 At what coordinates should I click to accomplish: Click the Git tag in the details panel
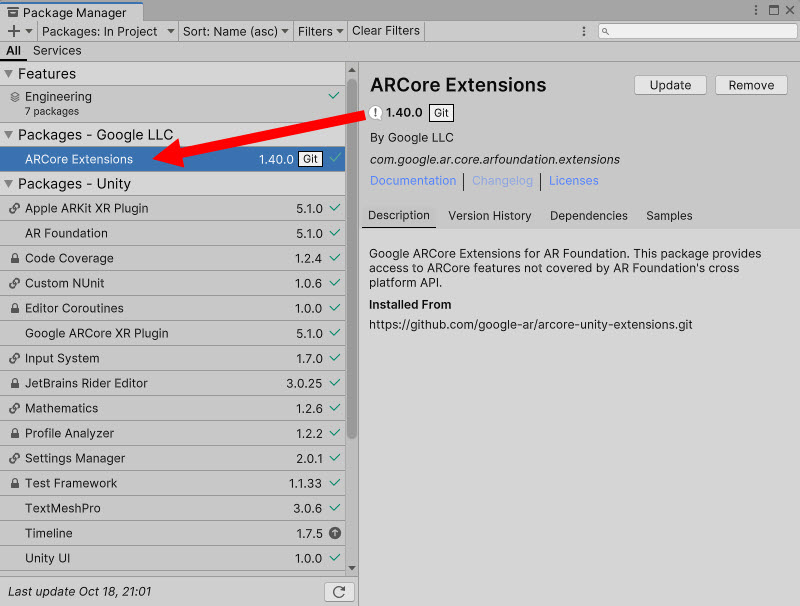click(x=441, y=113)
